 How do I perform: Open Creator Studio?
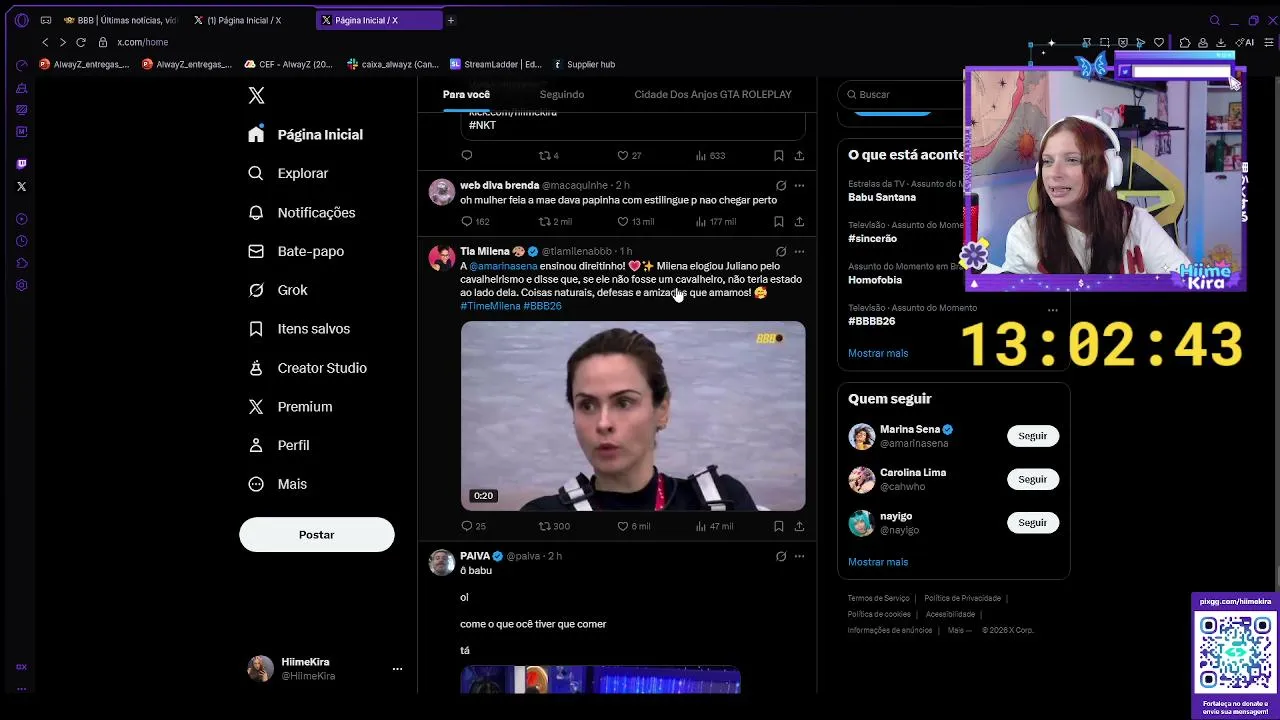pos(307,368)
